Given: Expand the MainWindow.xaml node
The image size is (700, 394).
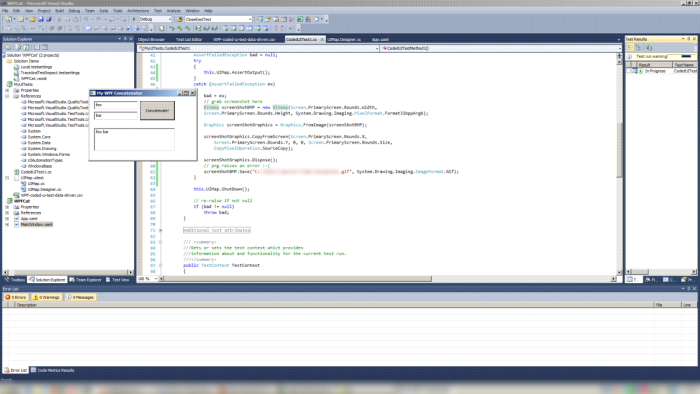Looking at the screenshot, I should [7, 224].
